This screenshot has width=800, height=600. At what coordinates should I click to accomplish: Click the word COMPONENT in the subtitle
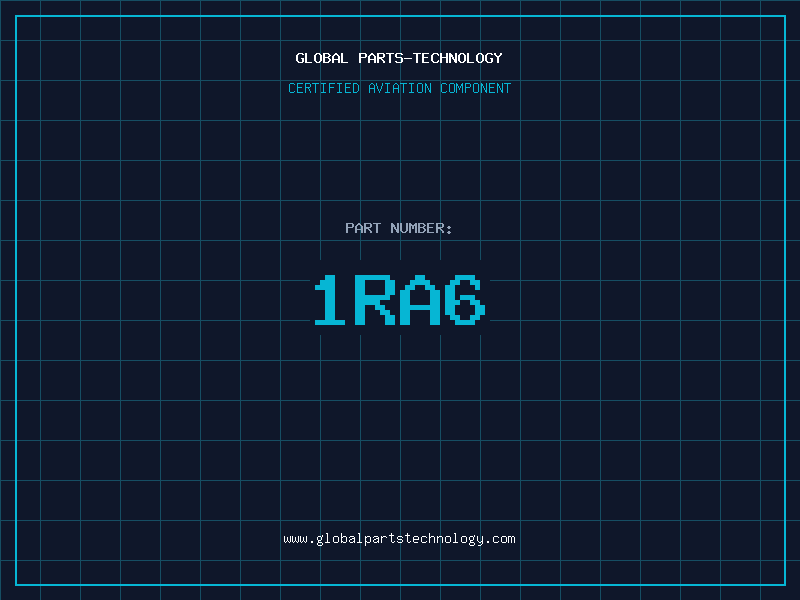[x=476, y=89]
